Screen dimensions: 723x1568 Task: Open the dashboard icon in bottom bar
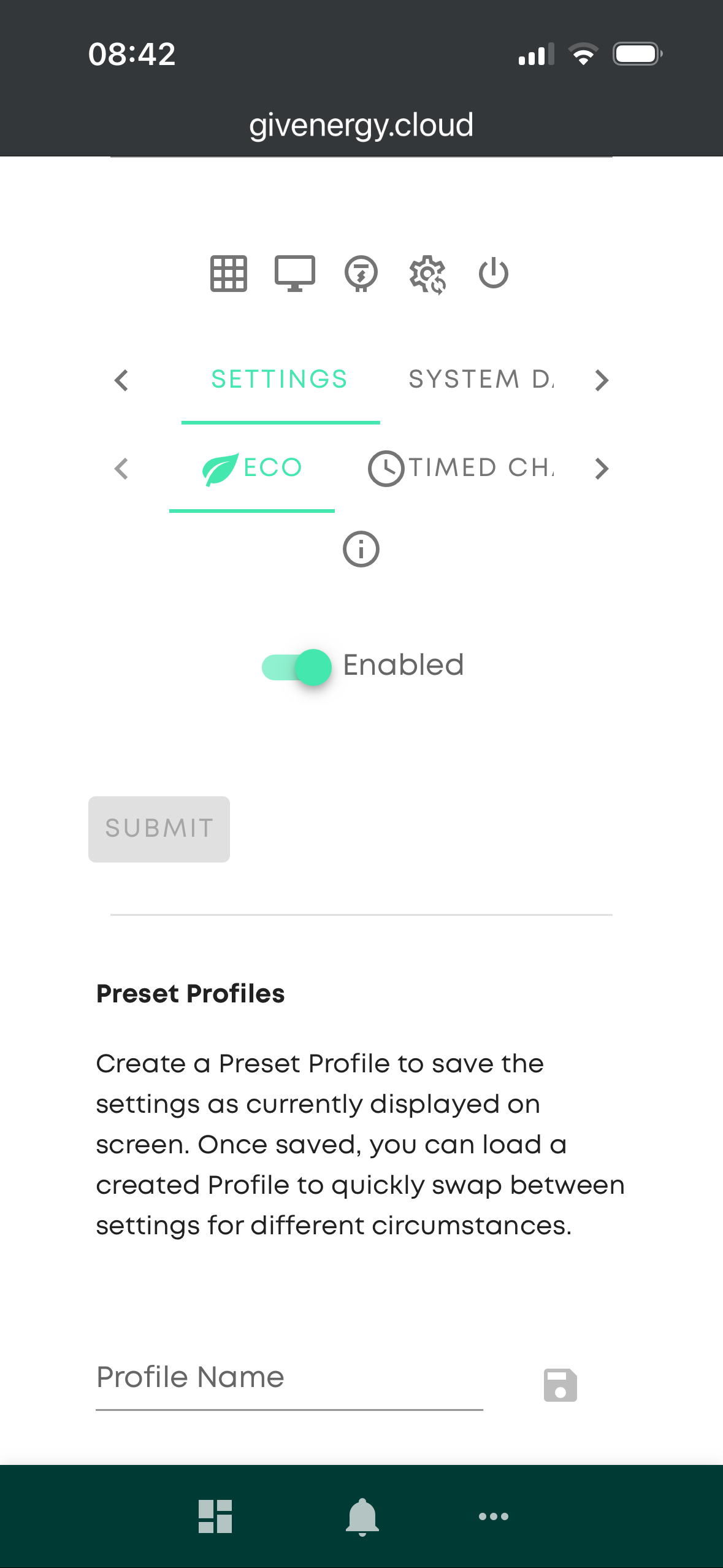pos(215,1516)
